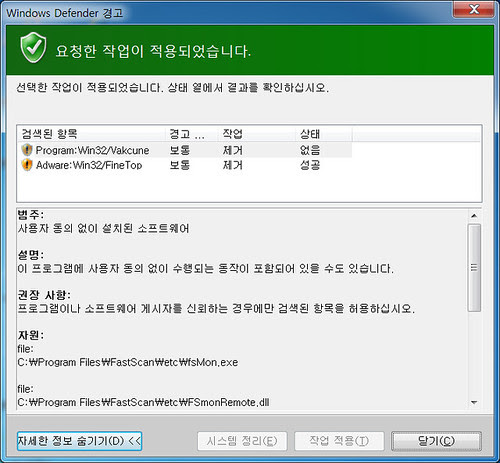Click the 작업 적용(T) button
Viewport: 500px width, 463px height.
339,441
